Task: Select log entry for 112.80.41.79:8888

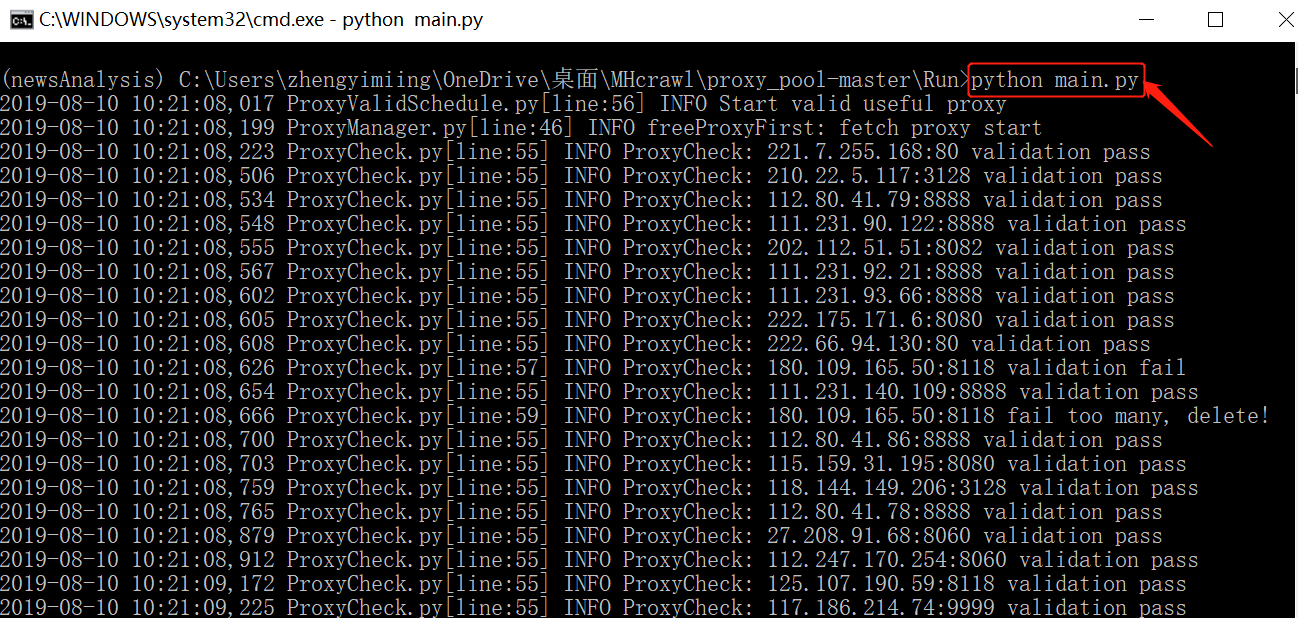Action: point(581,200)
